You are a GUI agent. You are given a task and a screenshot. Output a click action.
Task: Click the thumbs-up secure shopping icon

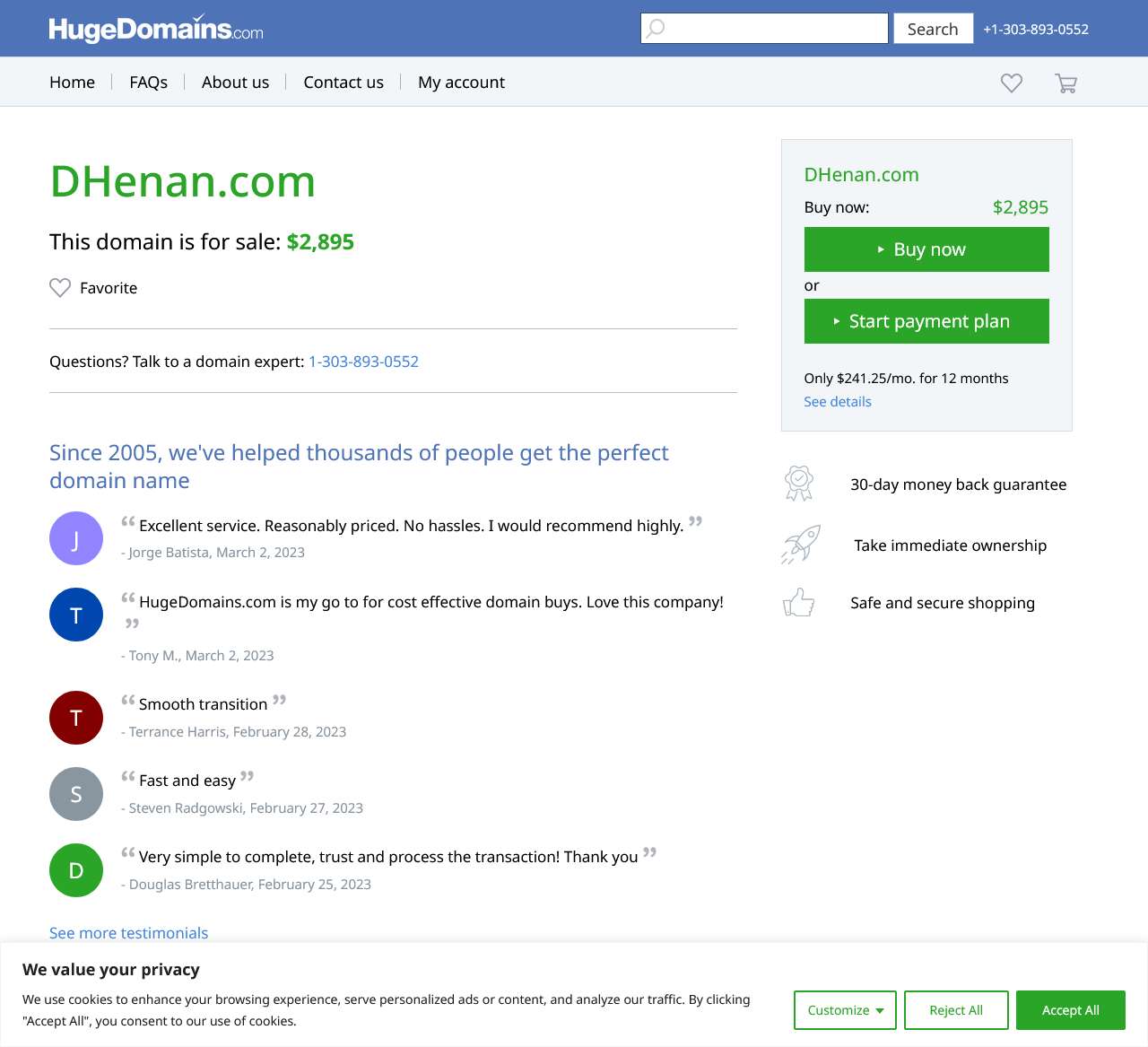point(798,603)
